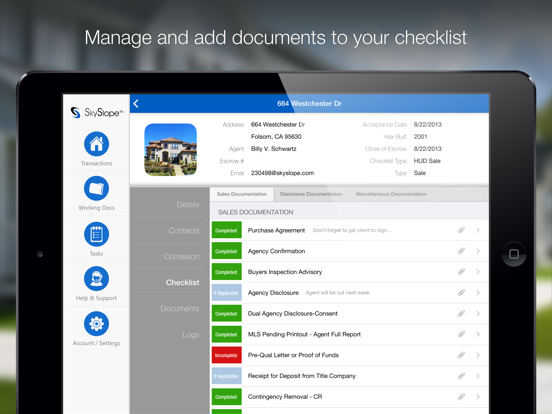Click Acceptance Date value 8/22/2013
The image size is (552, 414).
(x=427, y=125)
